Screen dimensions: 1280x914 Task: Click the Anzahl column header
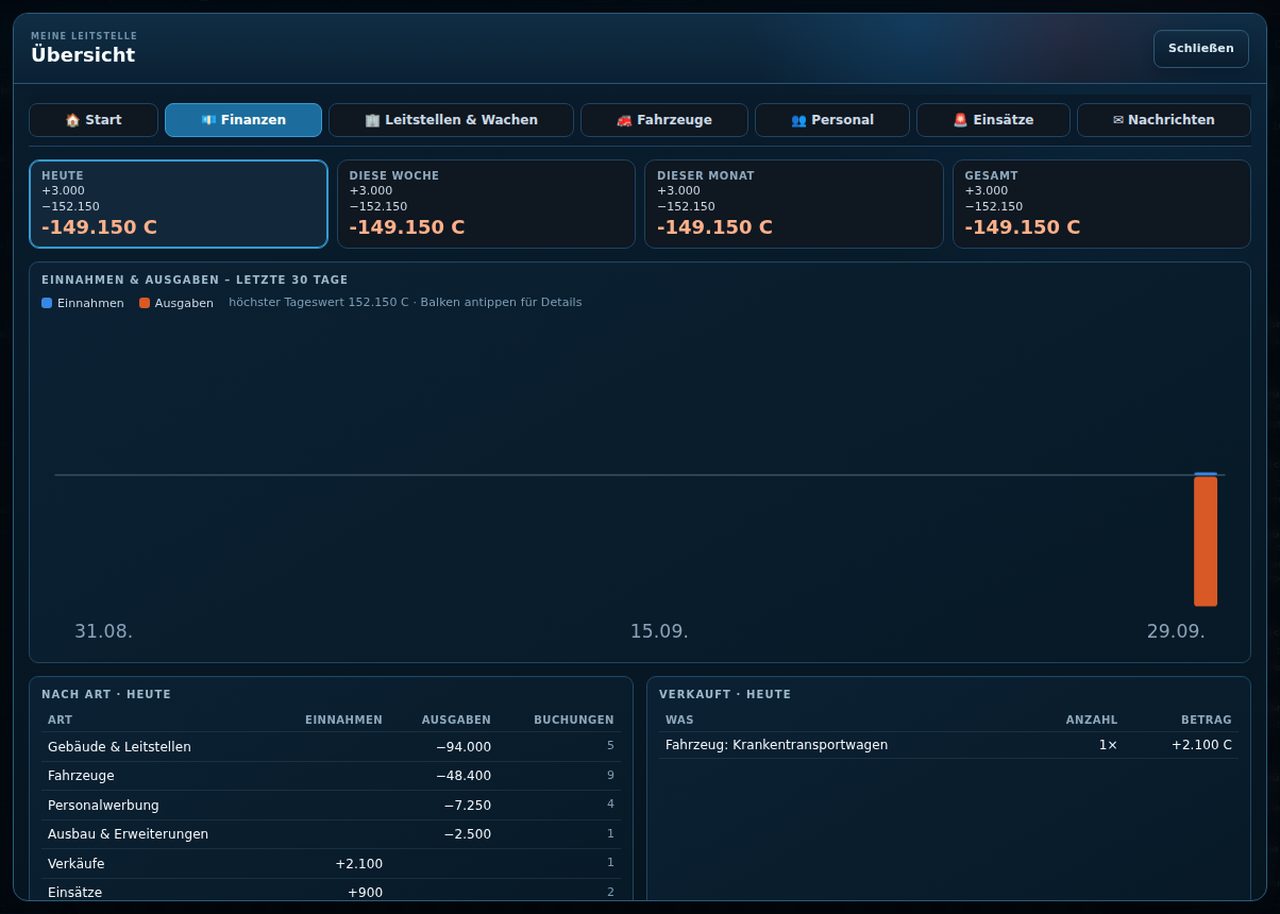[x=1092, y=720]
